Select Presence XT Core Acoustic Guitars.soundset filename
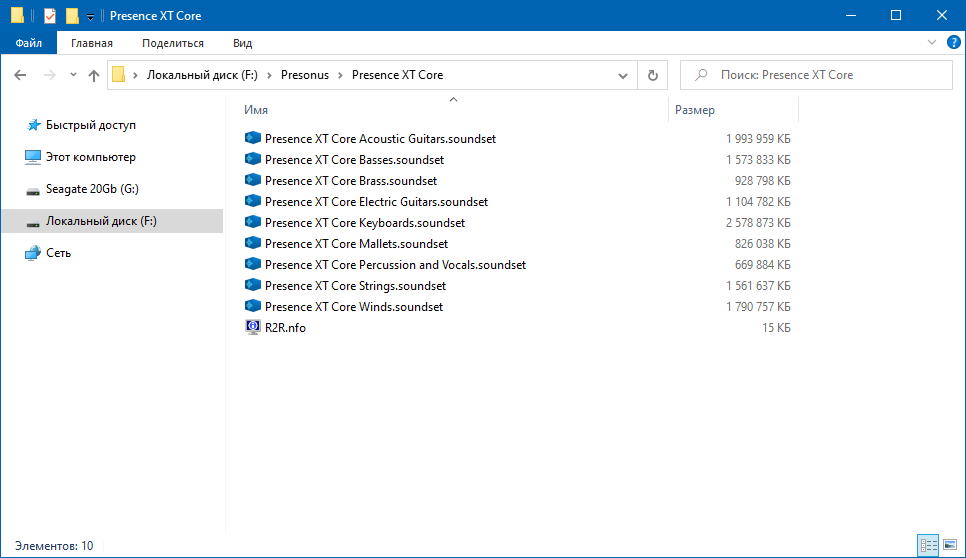Viewport: 966px width, 558px height. [380, 139]
